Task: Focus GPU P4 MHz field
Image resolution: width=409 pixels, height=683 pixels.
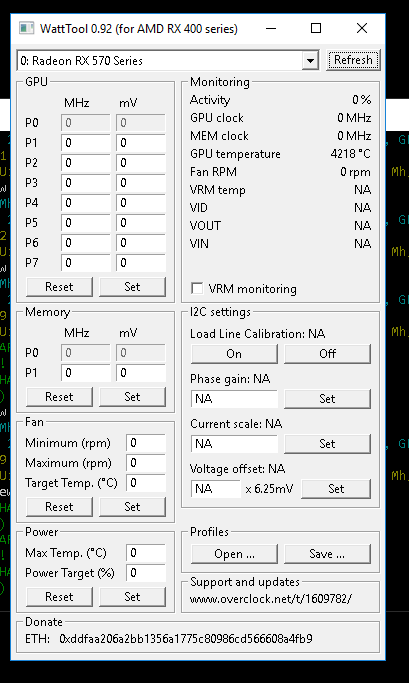Action: [86, 203]
